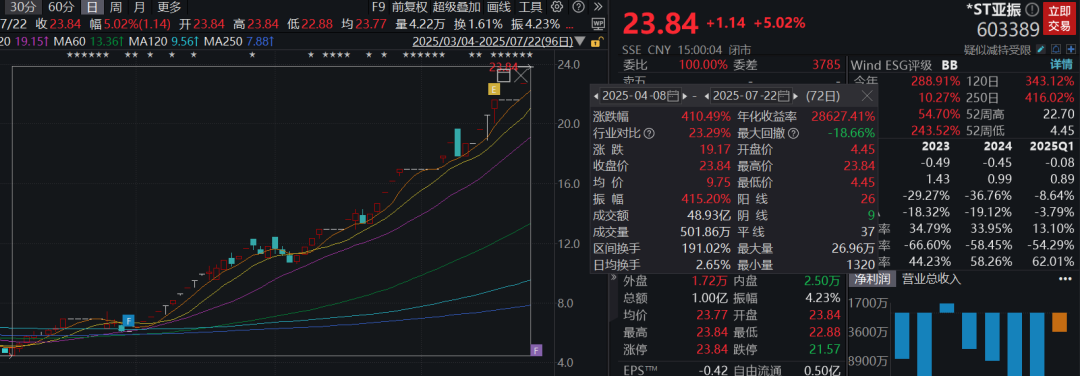
Task: Switch to the 营业总收入 tab
Action: pos(931,279)
